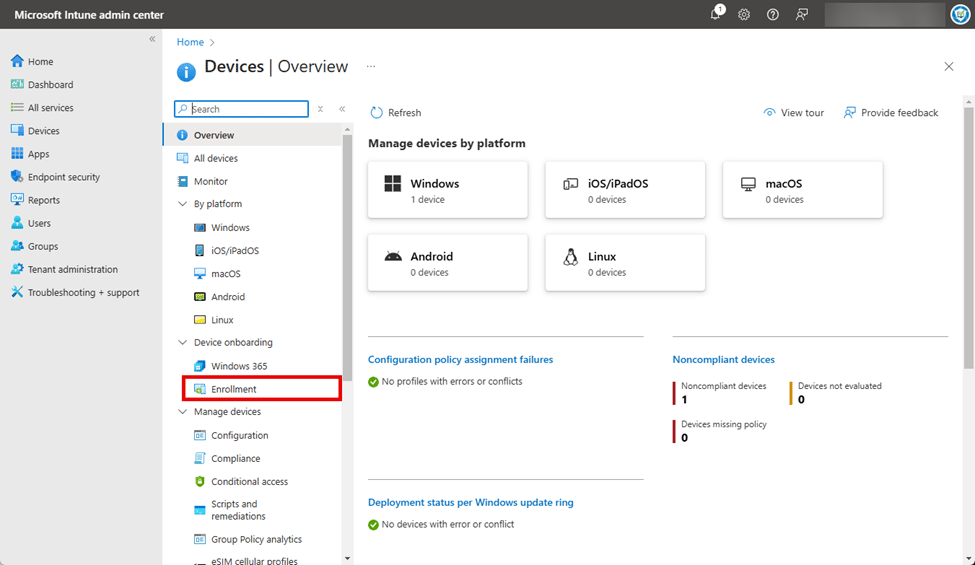Image resolution: width=975 pixels, height=565 pixels.
Task: Open the Noncompliant devices link
Action: 723,360
